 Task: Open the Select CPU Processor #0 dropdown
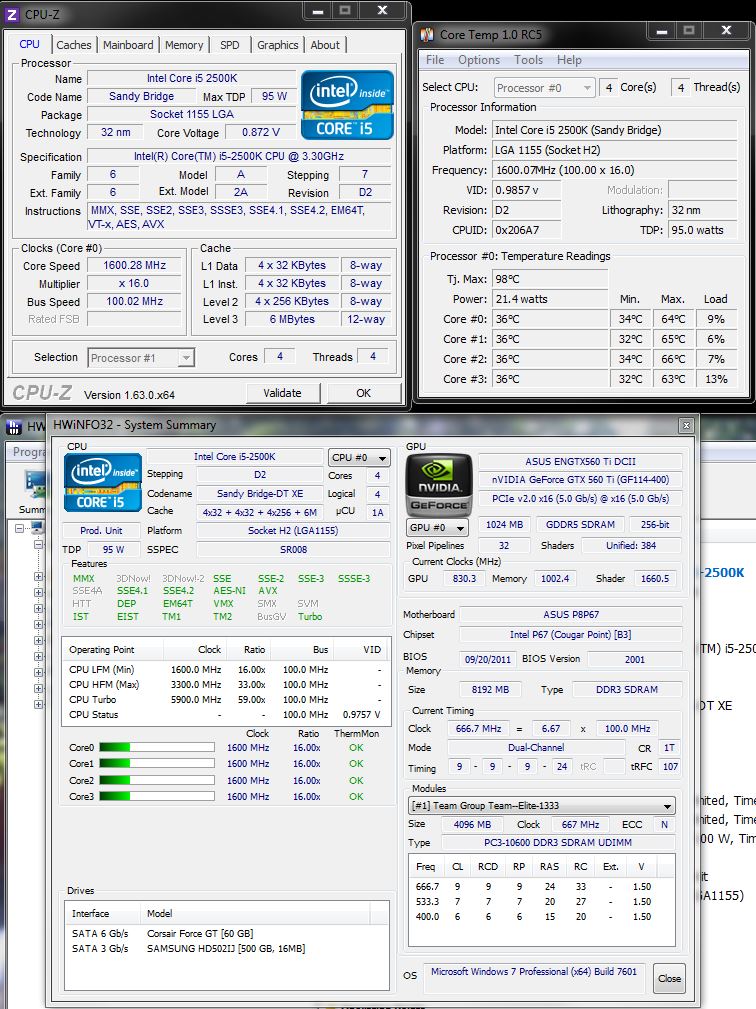point(544,88)
